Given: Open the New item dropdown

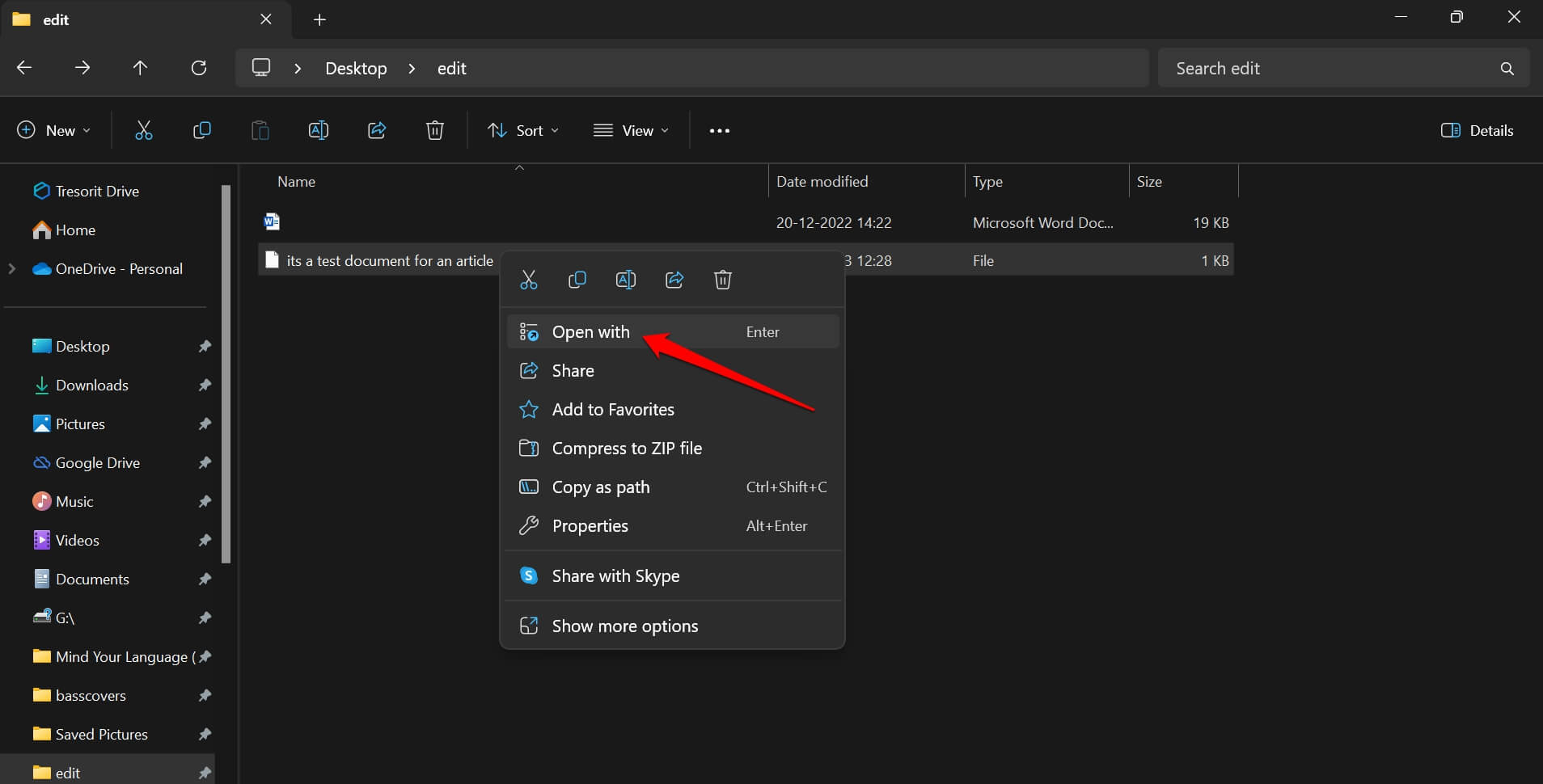Looking at the screenshot, I should click(x=54, y=130).
